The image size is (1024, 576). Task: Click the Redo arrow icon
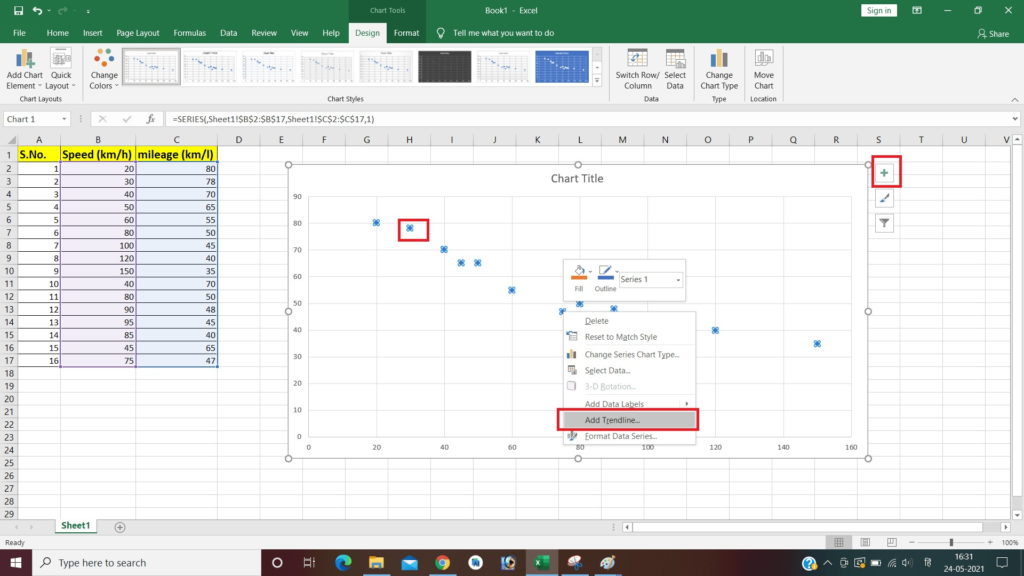63,10
